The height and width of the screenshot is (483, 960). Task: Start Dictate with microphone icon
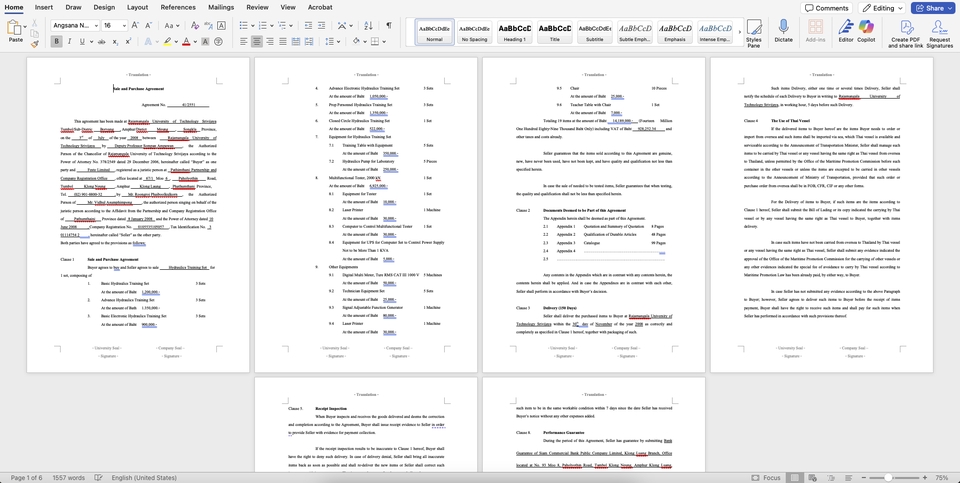tap(783, 31)
